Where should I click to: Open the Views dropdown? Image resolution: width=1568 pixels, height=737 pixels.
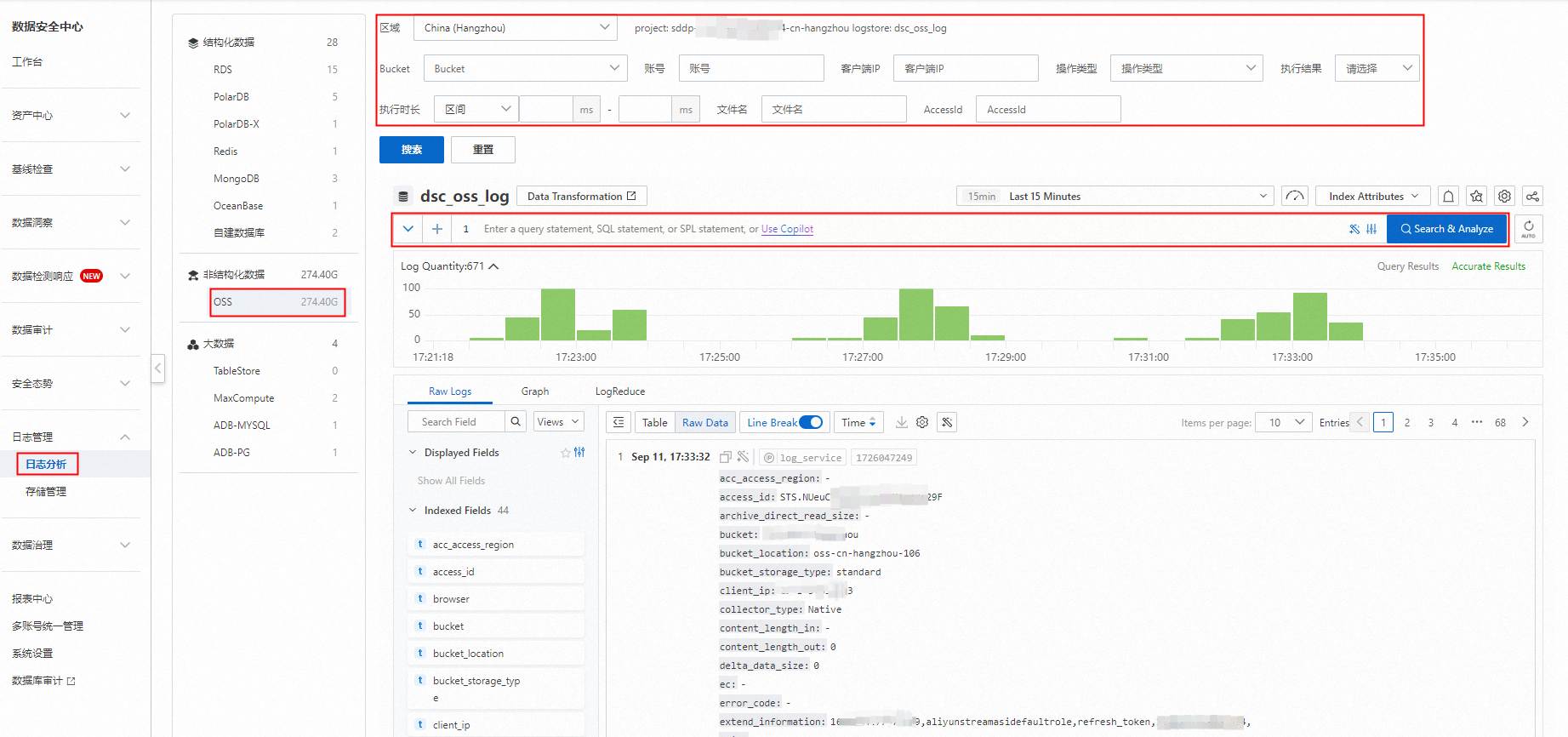558,422
